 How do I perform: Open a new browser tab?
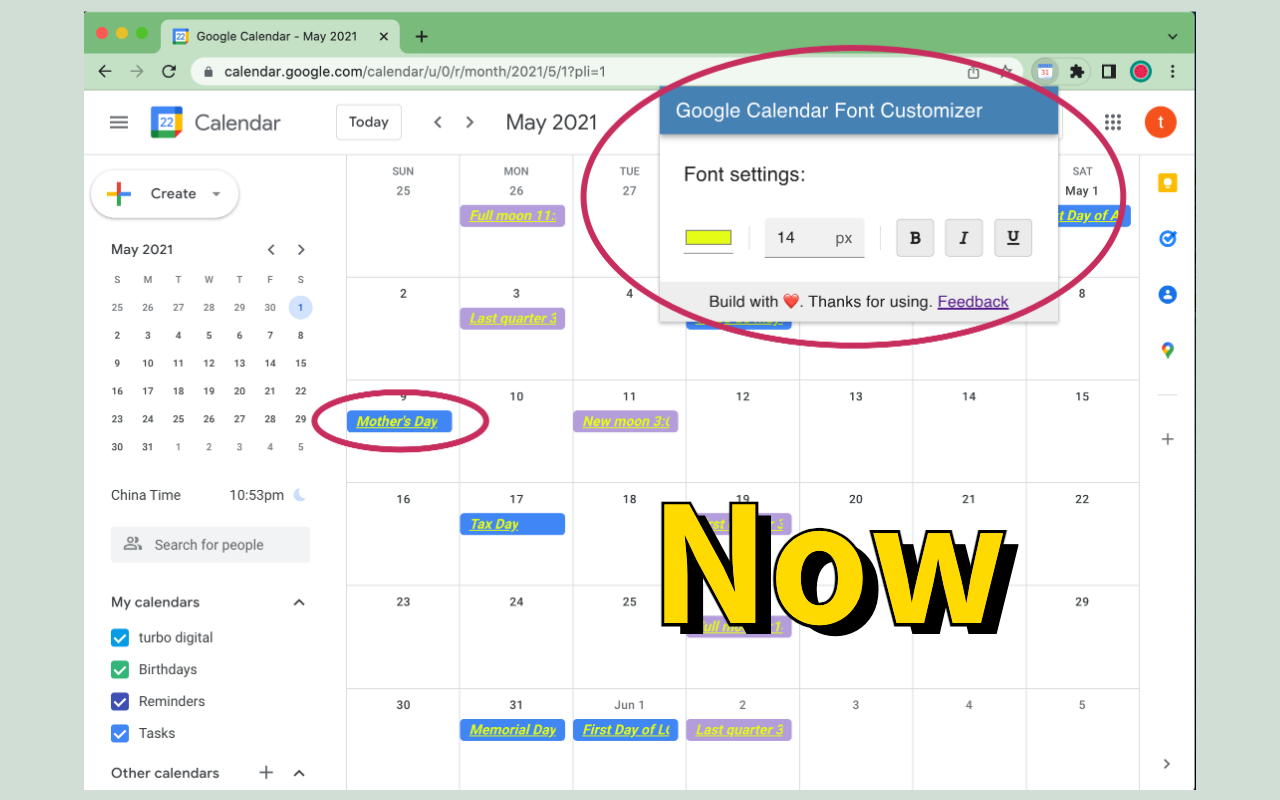tap(421, 36)
